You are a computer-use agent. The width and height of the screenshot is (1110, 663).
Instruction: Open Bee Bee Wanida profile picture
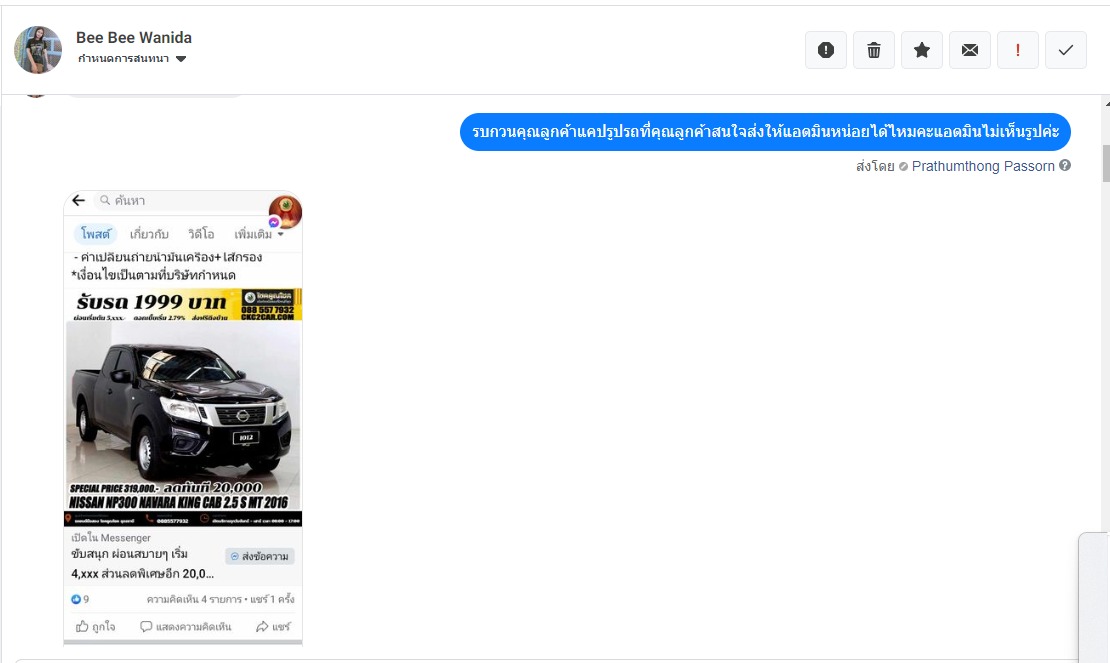coord(38,50)
